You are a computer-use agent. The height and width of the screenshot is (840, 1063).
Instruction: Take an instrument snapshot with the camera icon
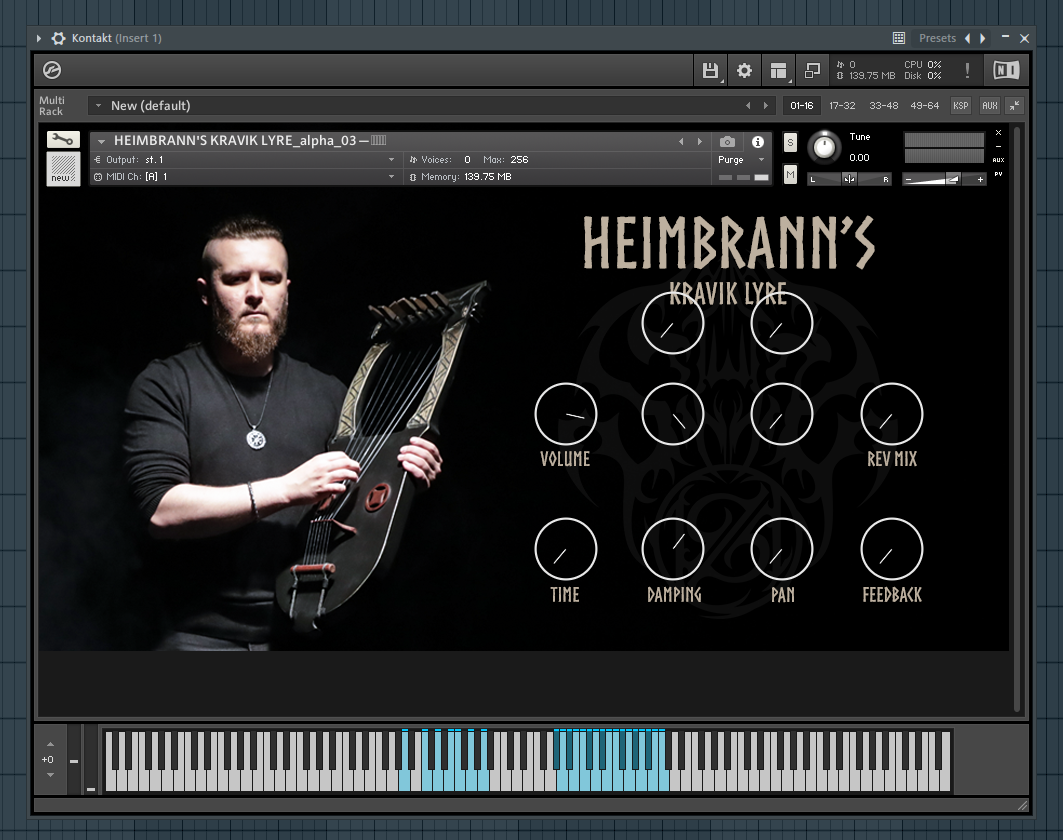click(x=727, y=141)
